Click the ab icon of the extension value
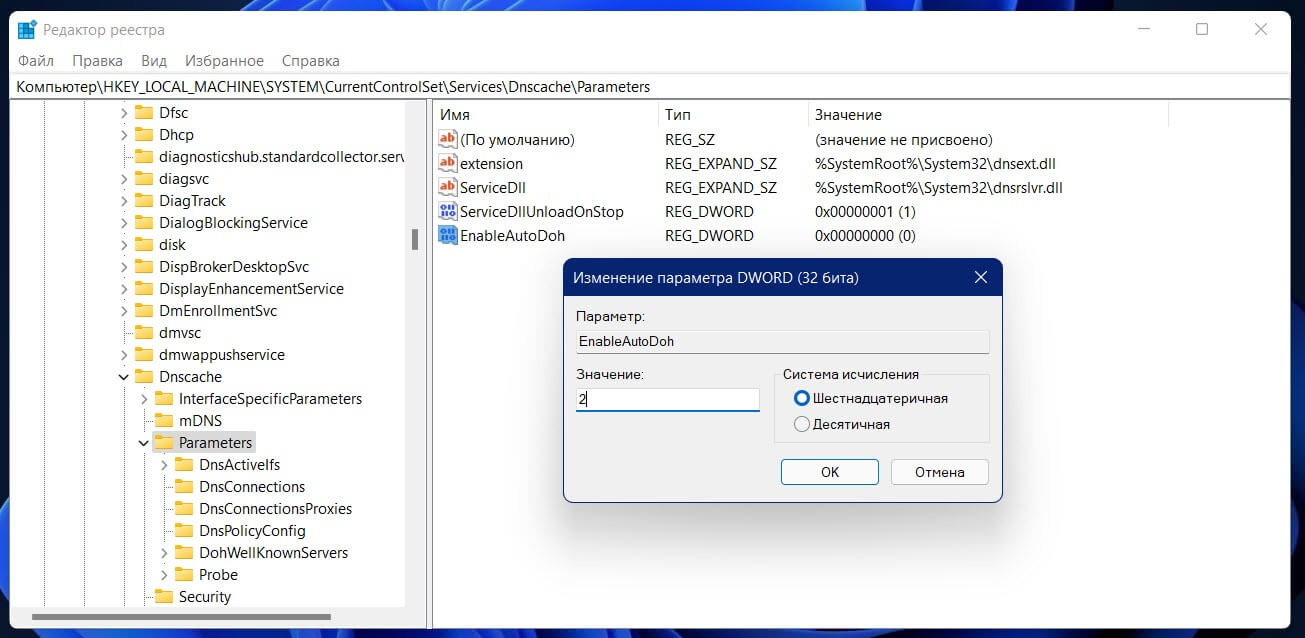 [x=448, y=163]
